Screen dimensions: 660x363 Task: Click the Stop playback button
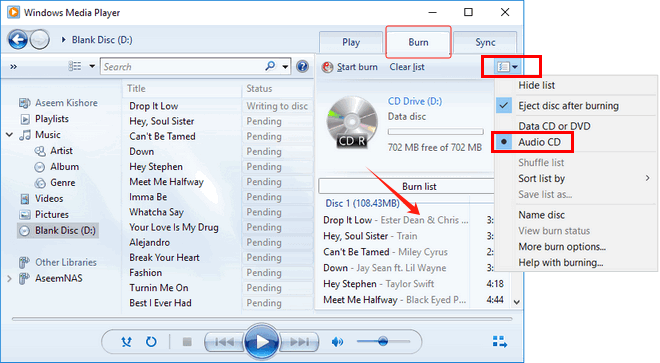pos(187,342)
